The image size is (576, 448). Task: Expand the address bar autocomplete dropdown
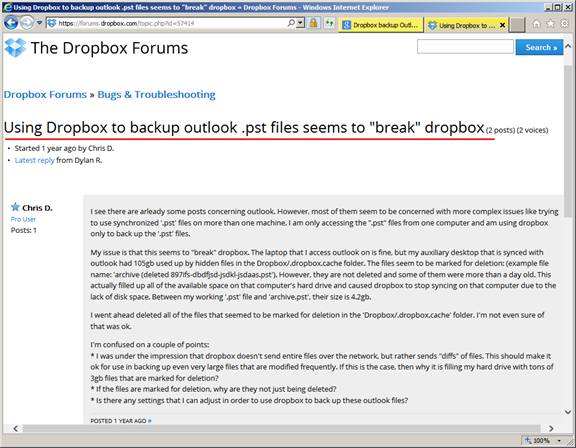click(x=300, y=23)
